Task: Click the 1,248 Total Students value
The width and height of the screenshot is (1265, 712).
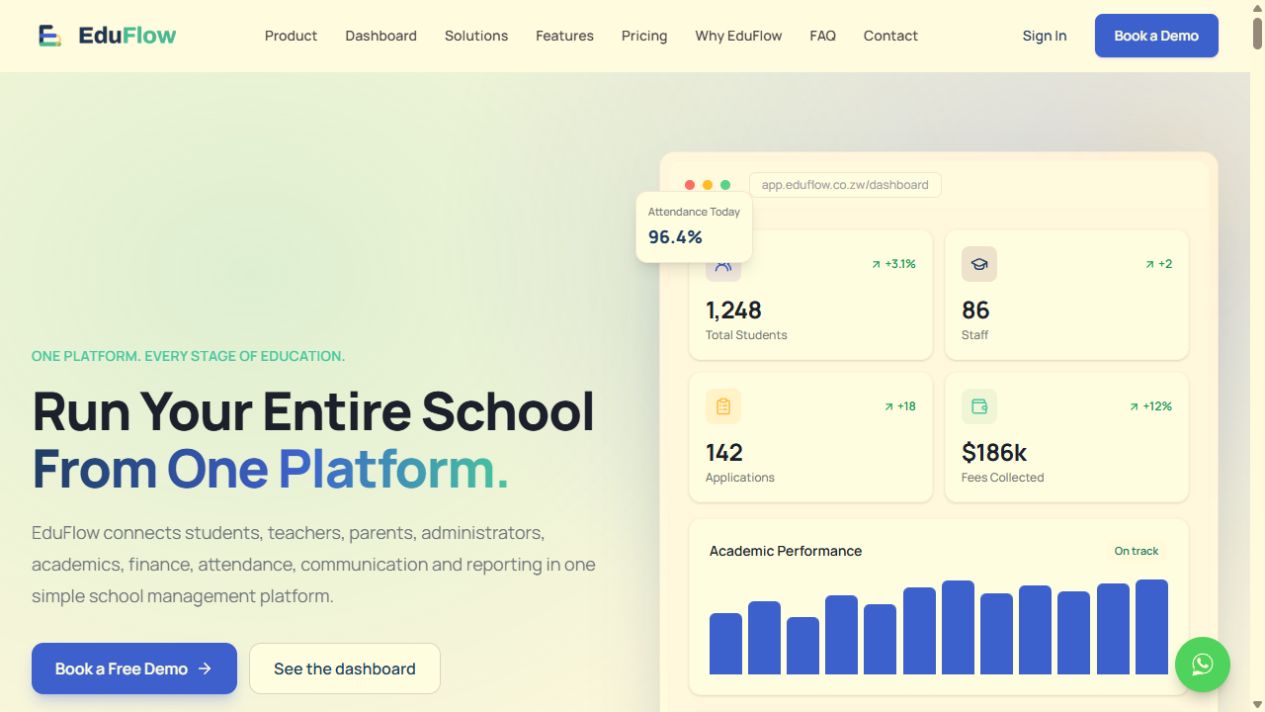Action: point(734,310)
